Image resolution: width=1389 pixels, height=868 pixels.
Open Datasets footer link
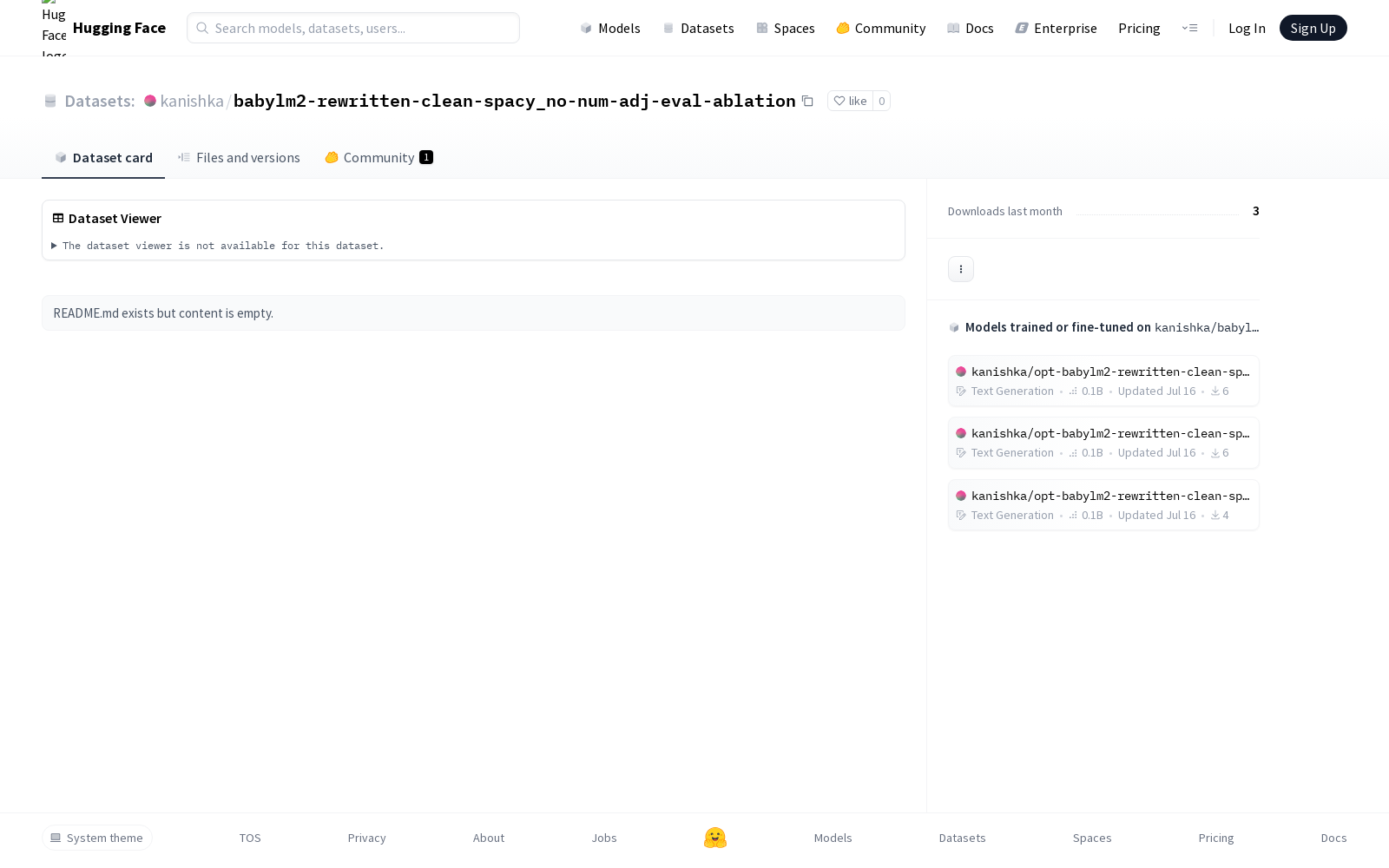(x=963, y=838)
